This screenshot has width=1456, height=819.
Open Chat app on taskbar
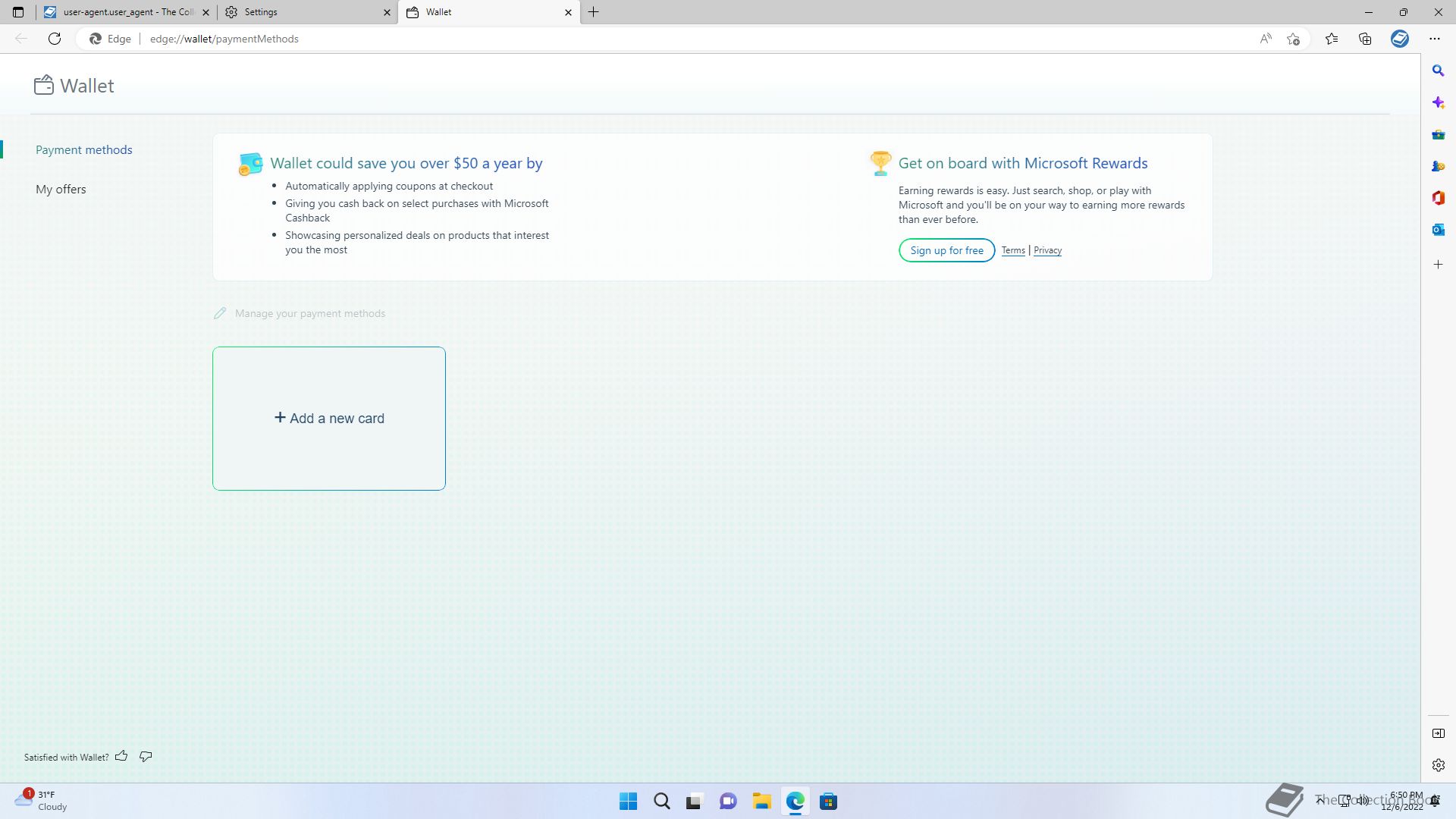[x=728, y=802]
